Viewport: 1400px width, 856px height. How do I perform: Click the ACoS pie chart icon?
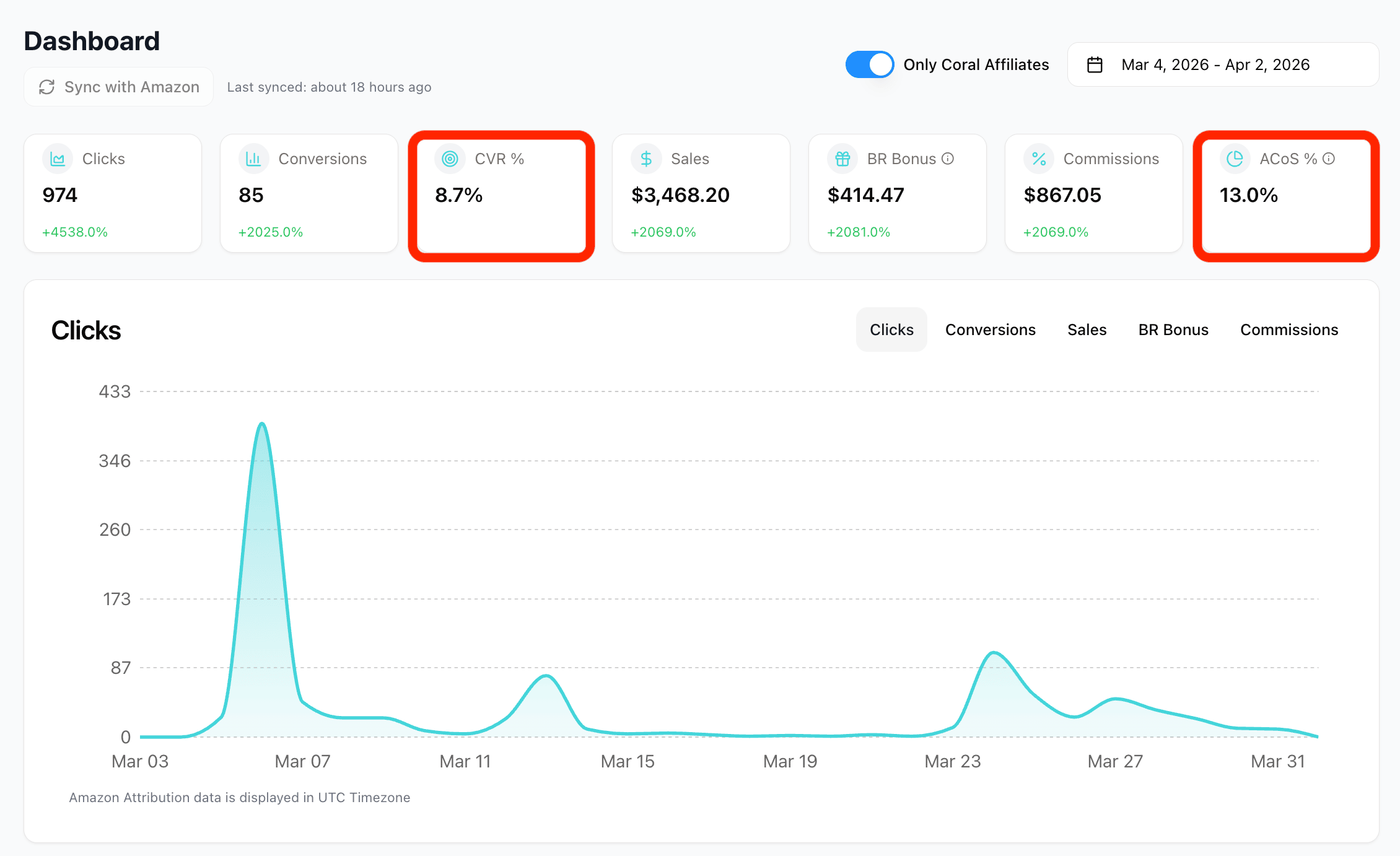pos(1235,159)
